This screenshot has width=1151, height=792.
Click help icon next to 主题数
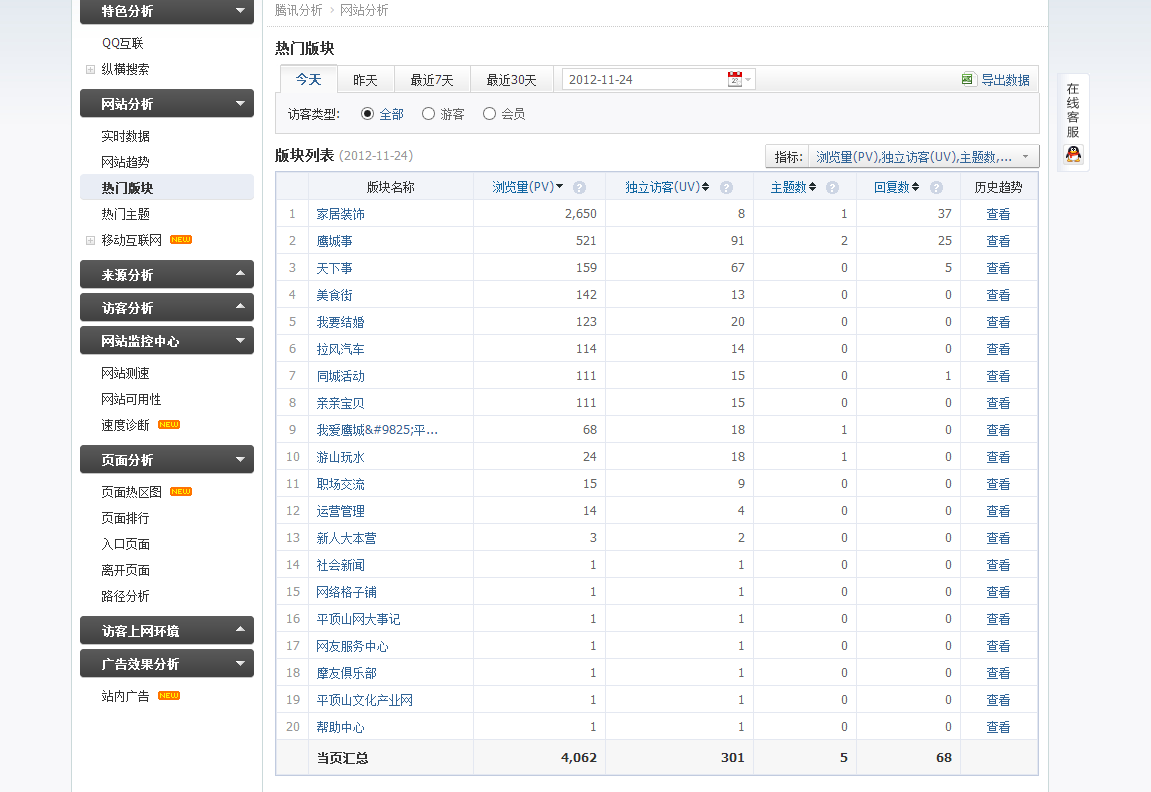click(832, 188)
